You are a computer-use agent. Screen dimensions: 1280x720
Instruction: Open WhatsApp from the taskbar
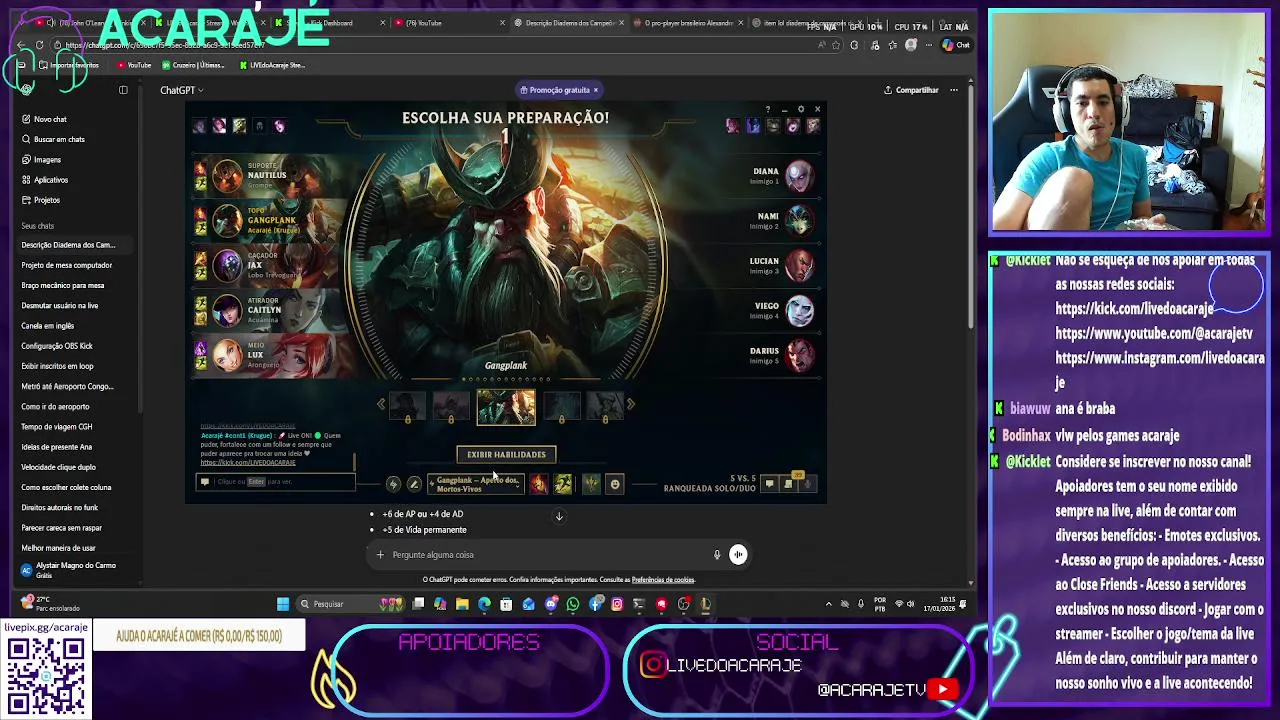tap(573, 604)
